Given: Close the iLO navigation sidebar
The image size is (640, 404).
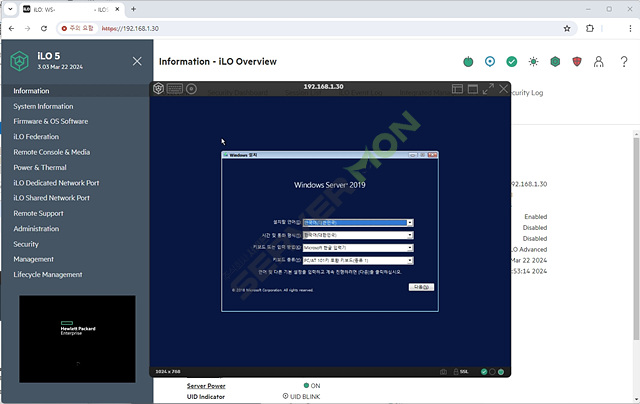Looking at the screenshot, I should click(137, 61).
